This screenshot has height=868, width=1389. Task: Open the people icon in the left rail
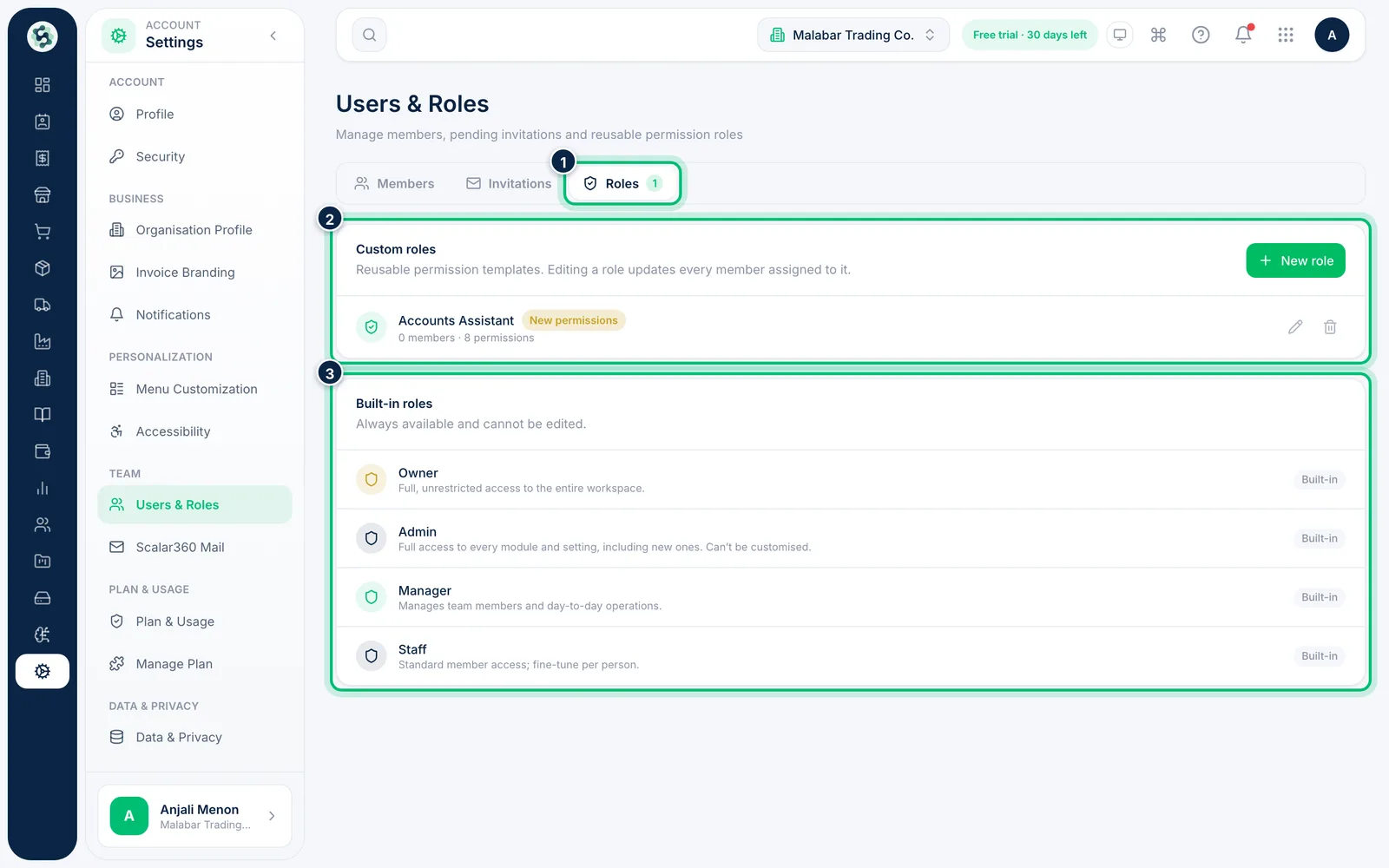pos(43,524)
